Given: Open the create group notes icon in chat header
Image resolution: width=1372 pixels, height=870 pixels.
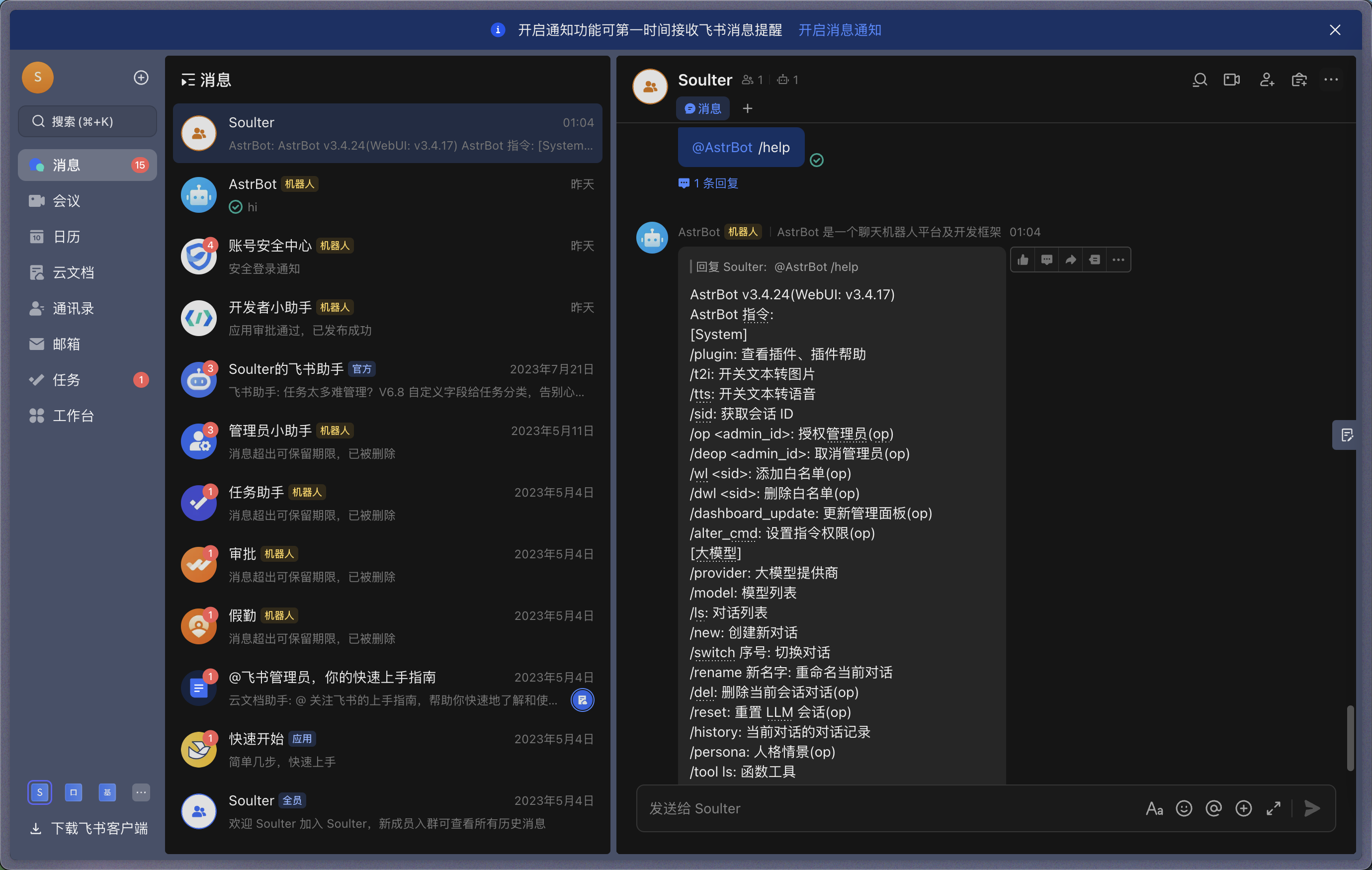Looking at the screenshot, I should click(1299, 80).
